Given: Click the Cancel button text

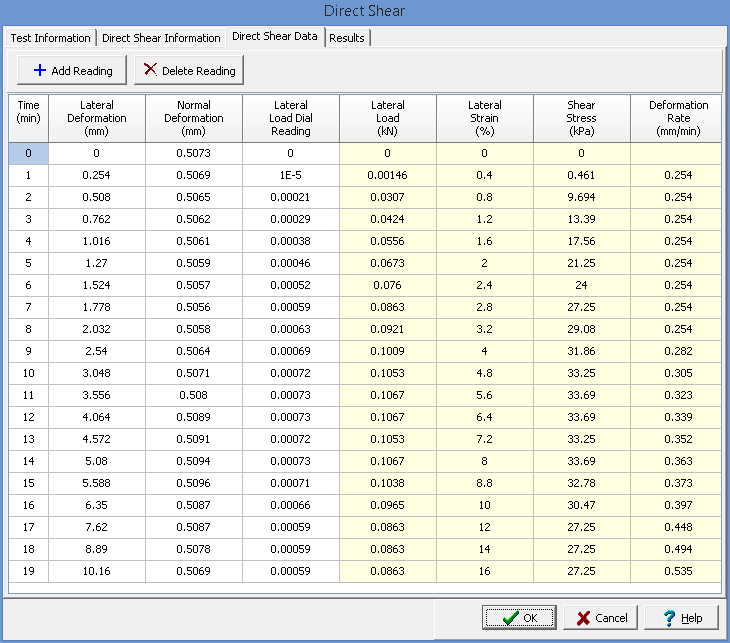Looking at the screenshot, I should [611, 618].
